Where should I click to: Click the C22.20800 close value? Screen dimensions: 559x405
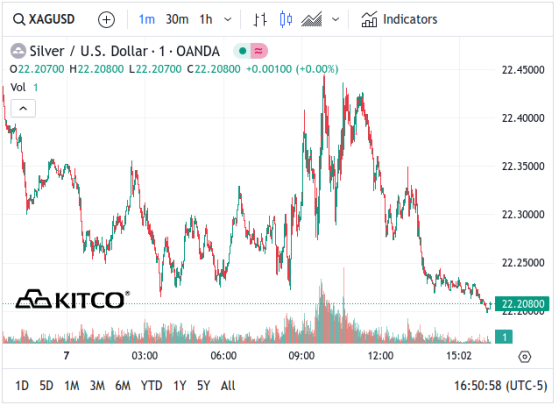[214, 69]
